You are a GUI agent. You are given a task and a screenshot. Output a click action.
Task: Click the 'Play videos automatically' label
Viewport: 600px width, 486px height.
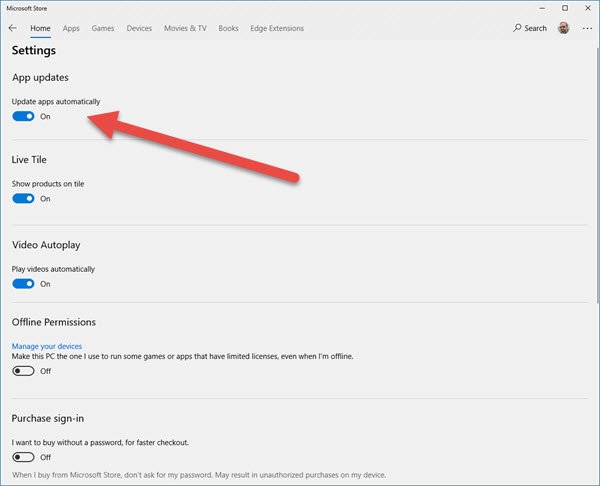53,269
